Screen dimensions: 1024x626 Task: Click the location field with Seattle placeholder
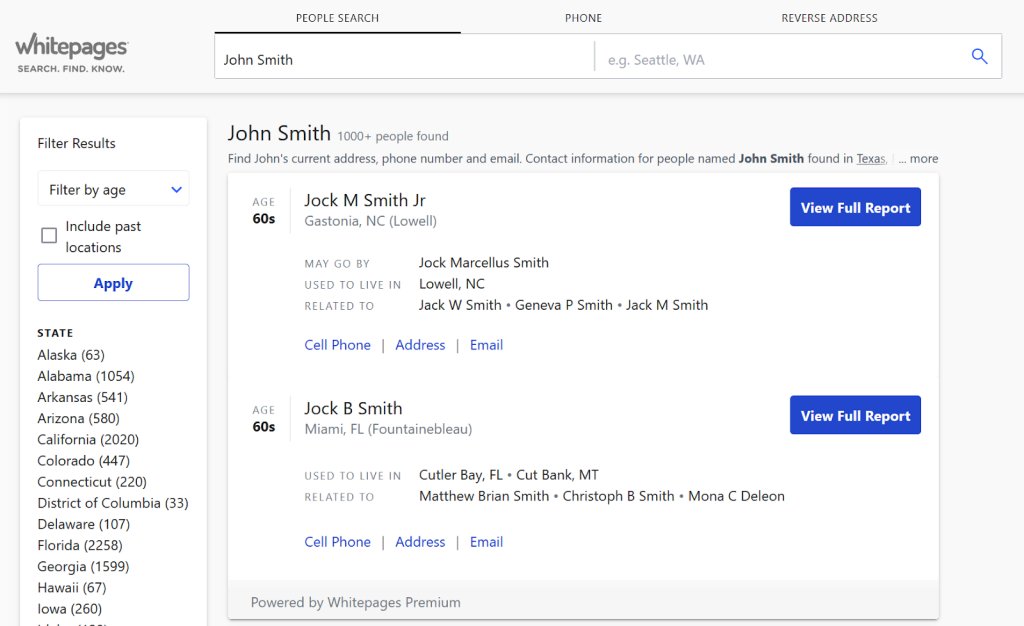(x=780, y=60)
